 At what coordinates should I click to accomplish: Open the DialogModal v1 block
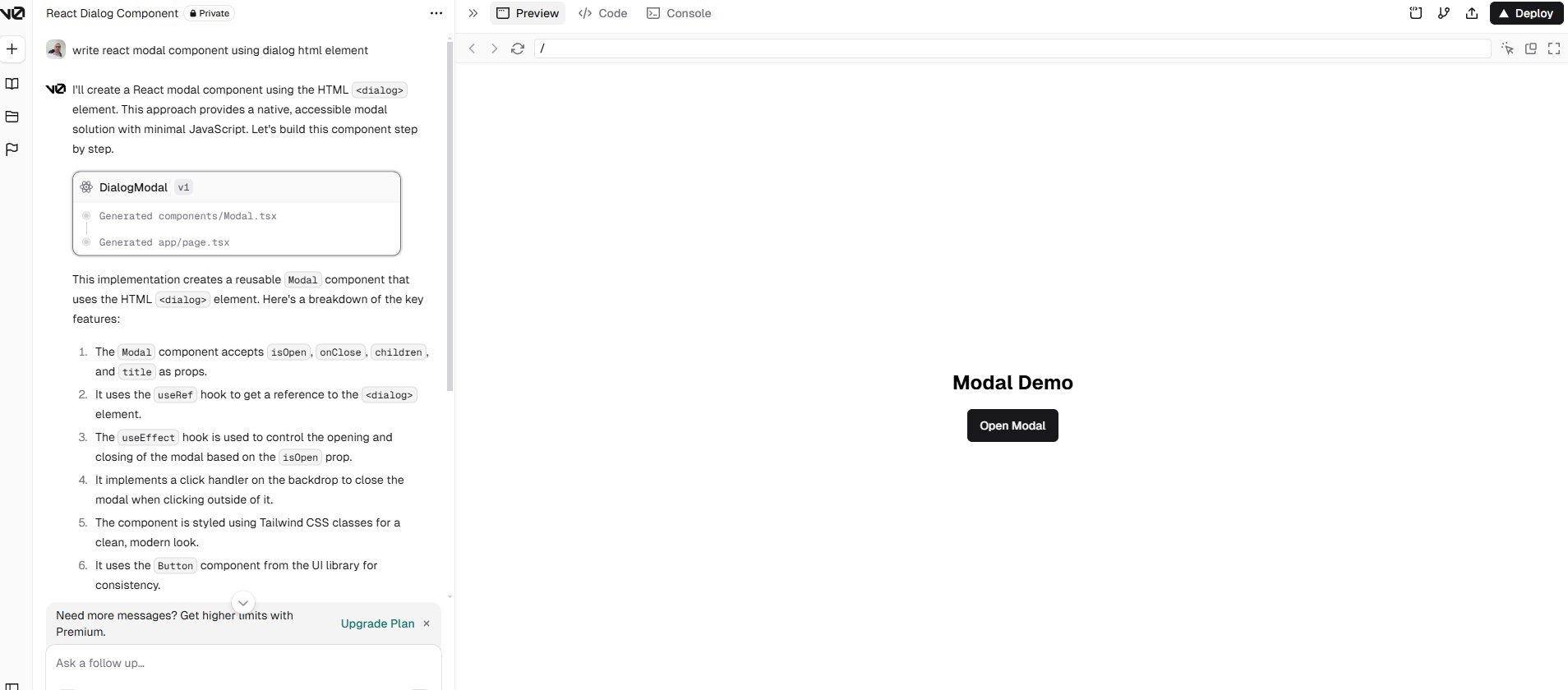(x=237, y=187)
